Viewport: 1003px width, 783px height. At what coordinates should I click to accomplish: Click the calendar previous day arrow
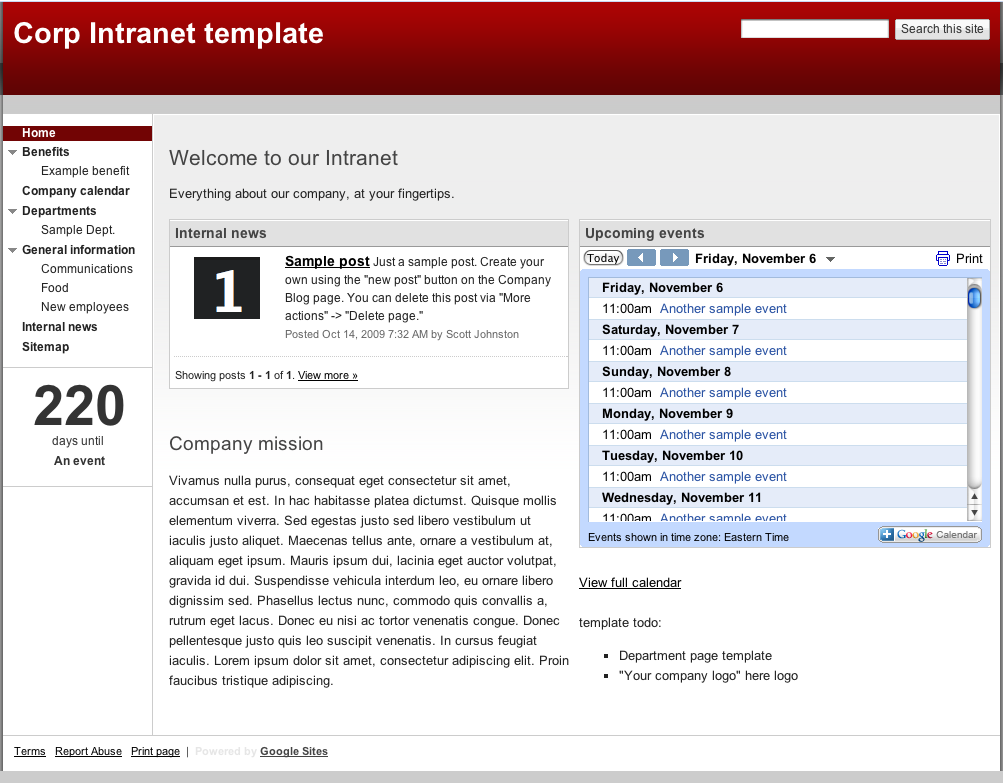[641, 258]
